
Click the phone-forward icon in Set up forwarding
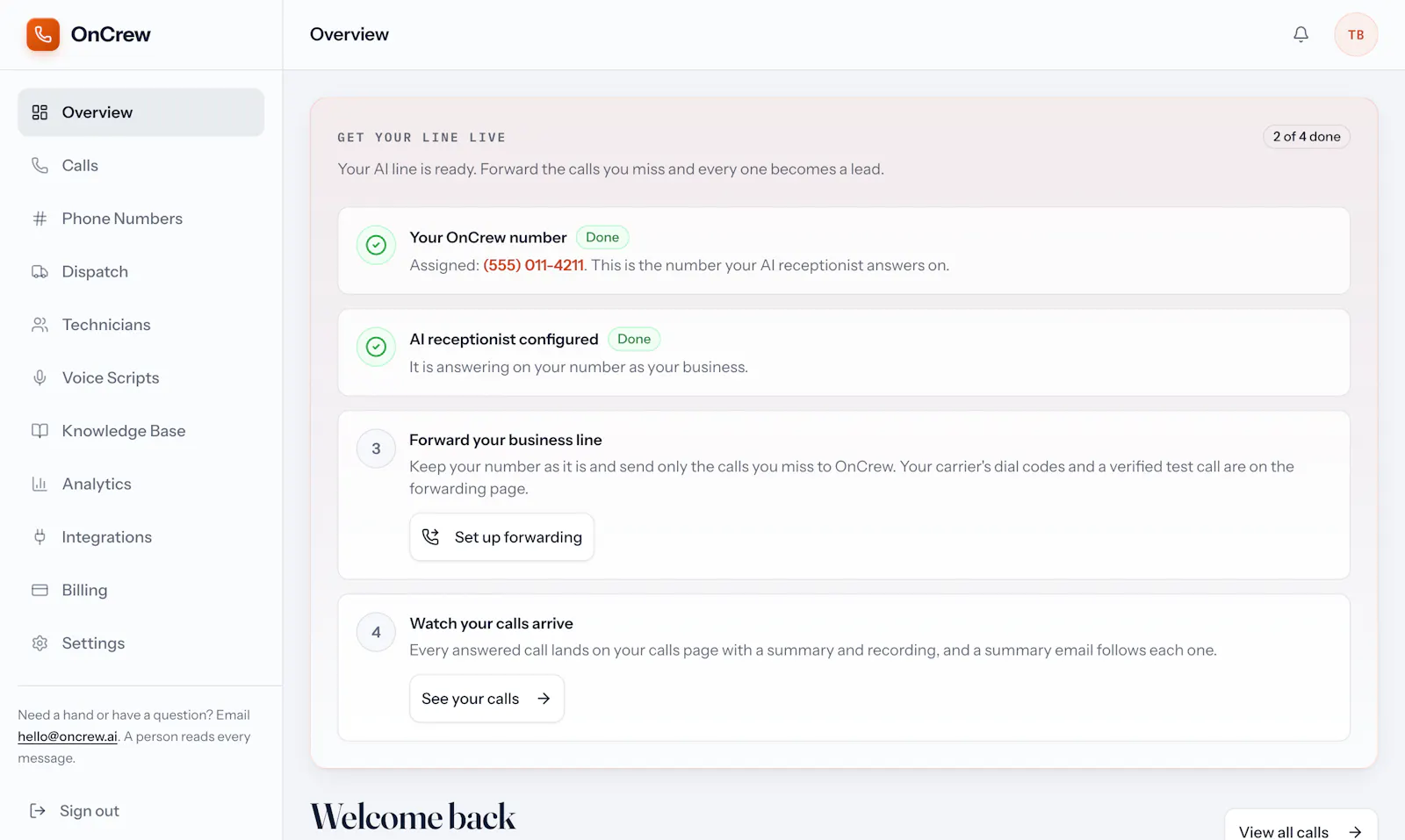click(430, 537)
